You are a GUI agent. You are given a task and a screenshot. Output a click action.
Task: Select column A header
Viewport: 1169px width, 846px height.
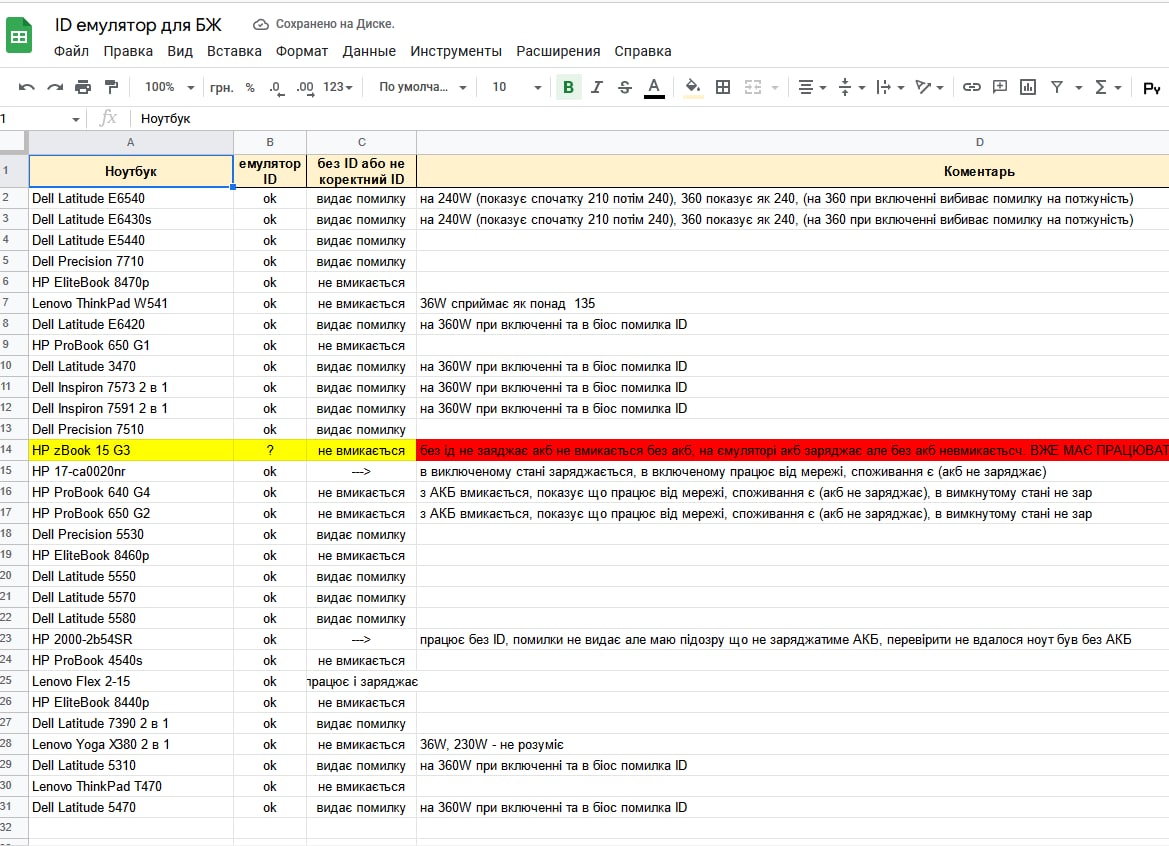(x=130, y=142)
